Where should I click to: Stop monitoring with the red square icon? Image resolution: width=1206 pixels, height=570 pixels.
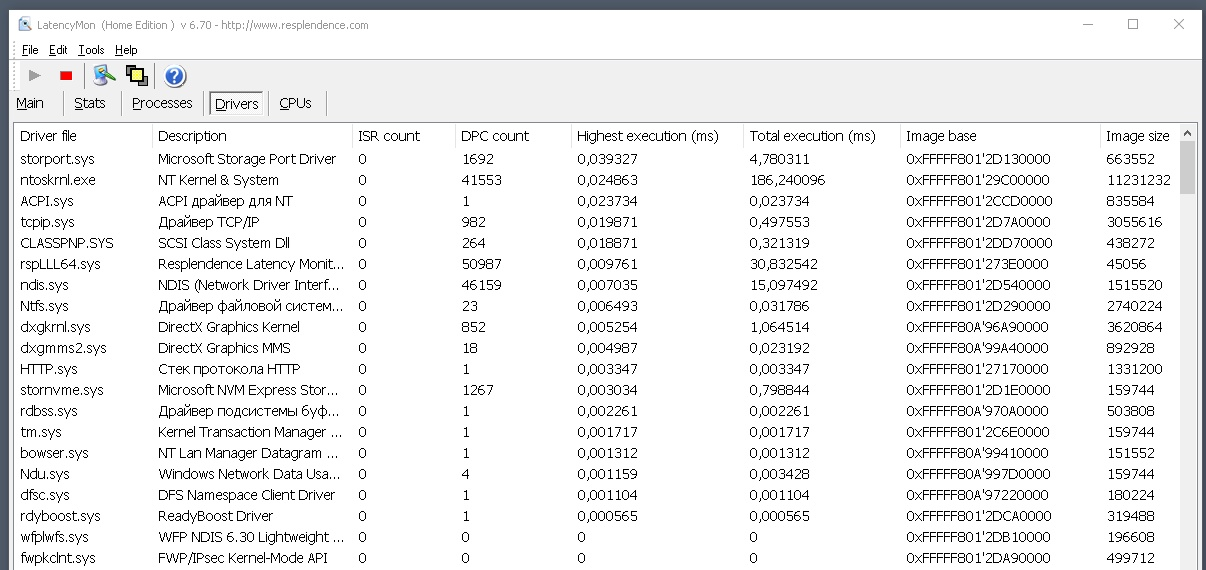pos(66,75)
